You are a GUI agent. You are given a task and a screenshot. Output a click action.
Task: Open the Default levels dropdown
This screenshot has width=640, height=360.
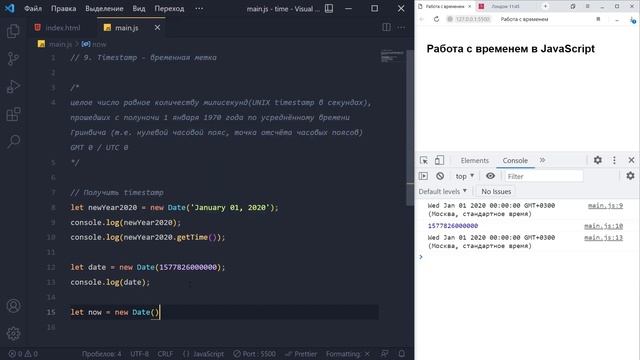tap(442, 191)
